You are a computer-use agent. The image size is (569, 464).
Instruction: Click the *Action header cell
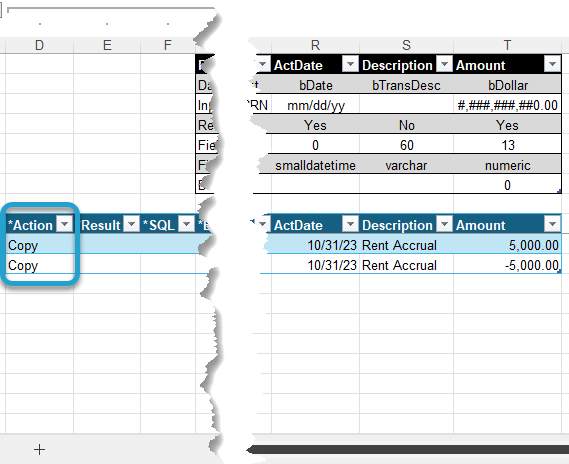click(39, 225)
